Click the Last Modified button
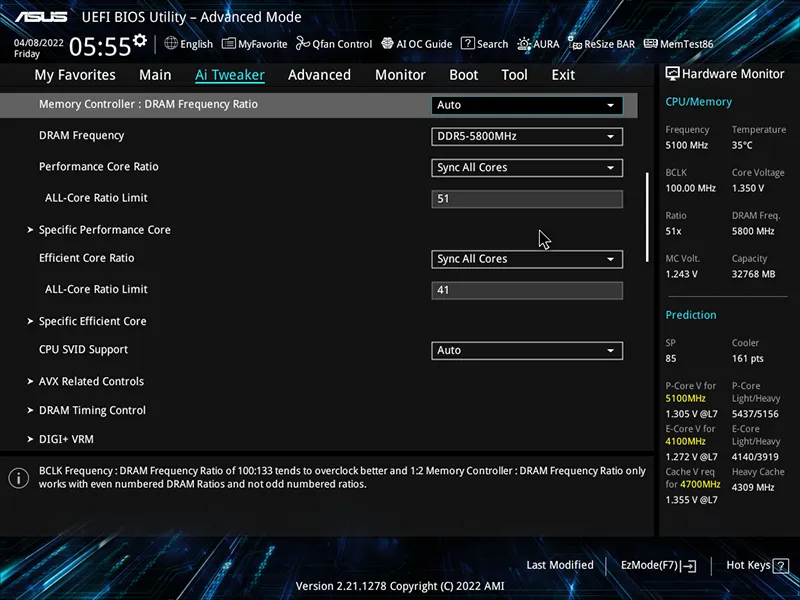The width and height of the screenshot is (800, 600). coord(560,565)
